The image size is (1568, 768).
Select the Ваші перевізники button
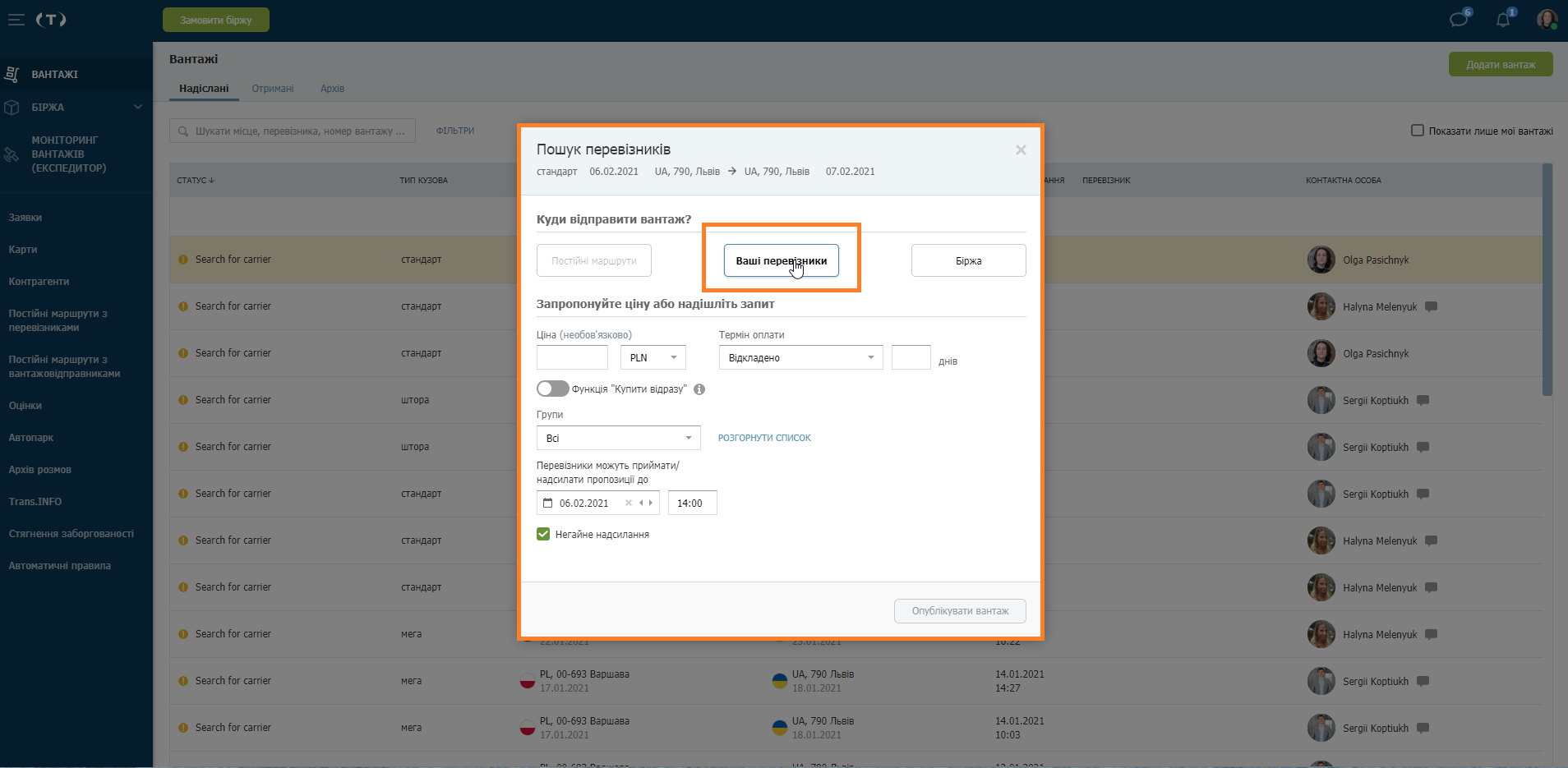782,260
